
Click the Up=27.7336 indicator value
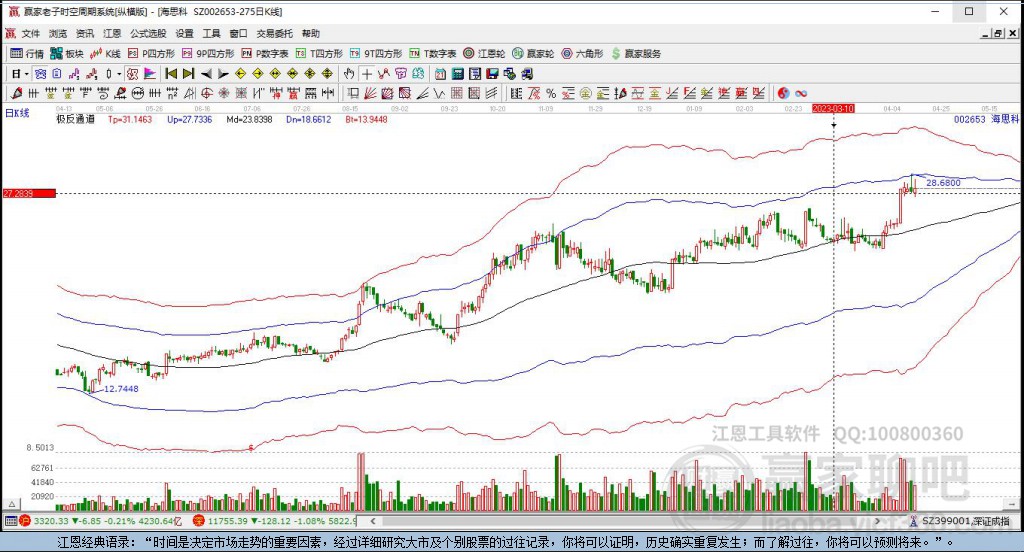tap(189, 120)
